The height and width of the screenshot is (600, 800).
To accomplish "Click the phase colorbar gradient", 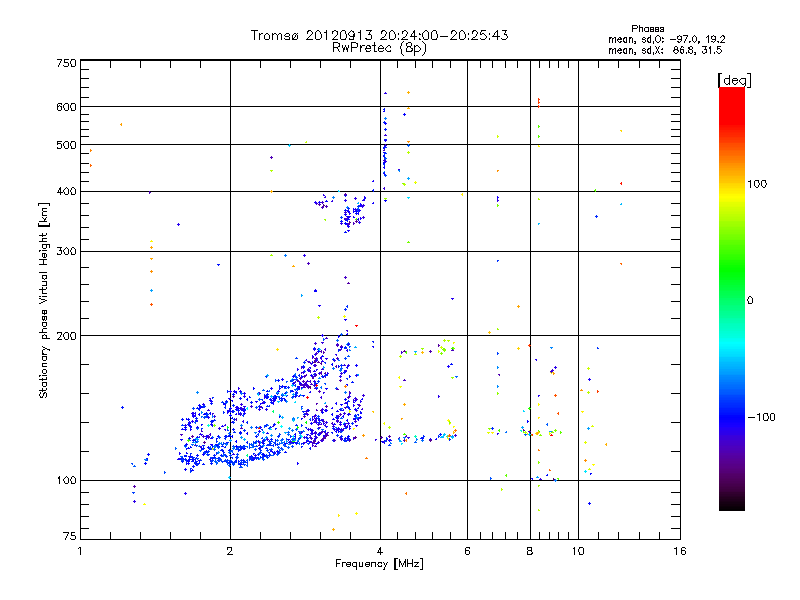I will click(x=732, y=299).
